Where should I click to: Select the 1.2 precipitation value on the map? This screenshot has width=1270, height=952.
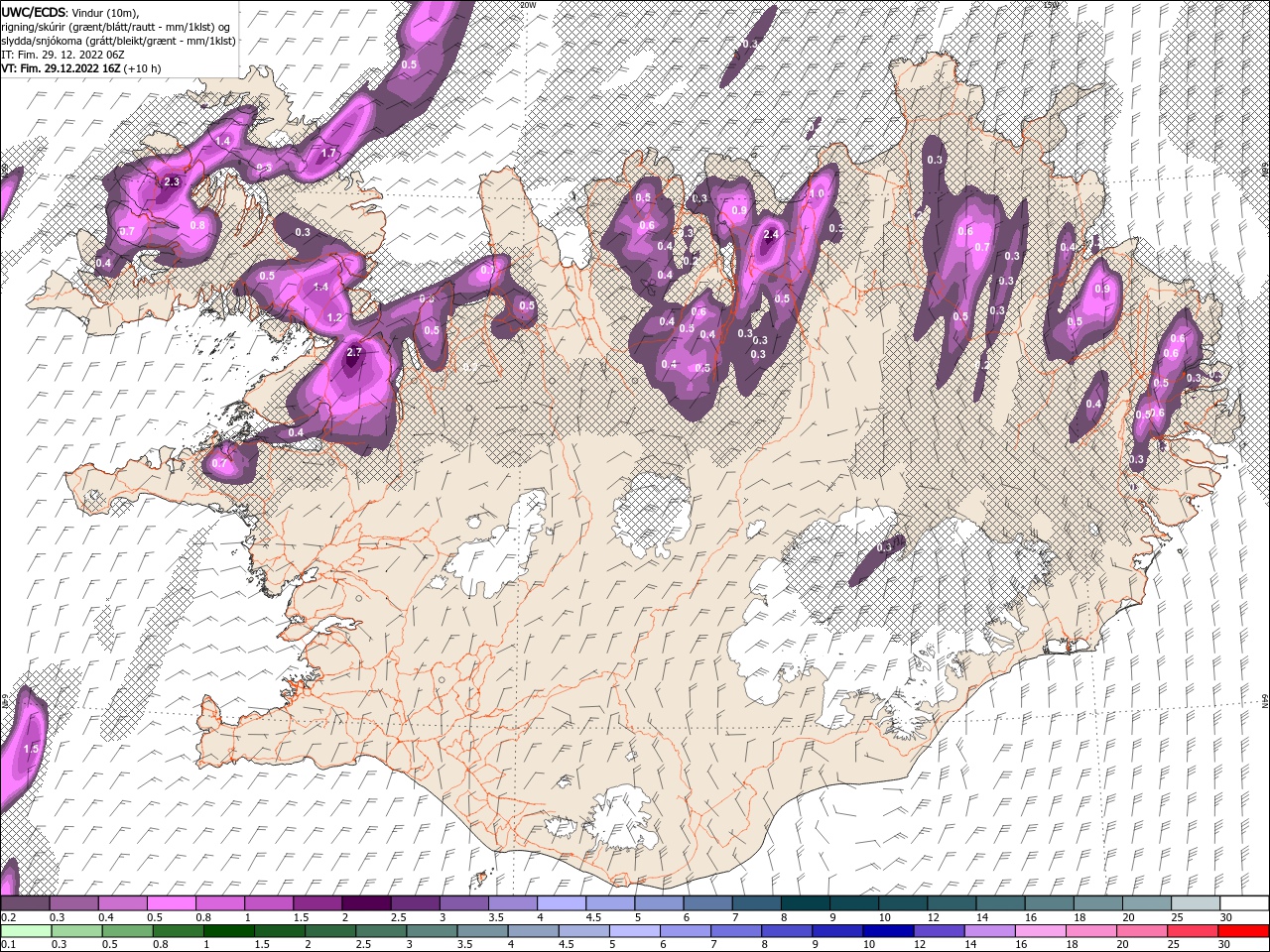(x=334, y=318)
